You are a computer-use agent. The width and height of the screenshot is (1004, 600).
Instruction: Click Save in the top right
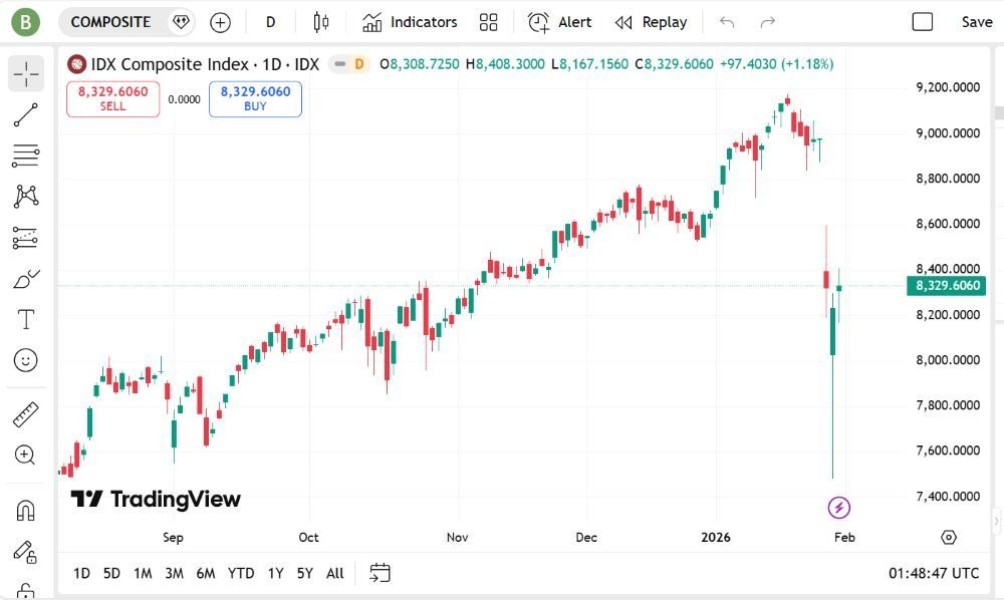[x=977, y=21]
